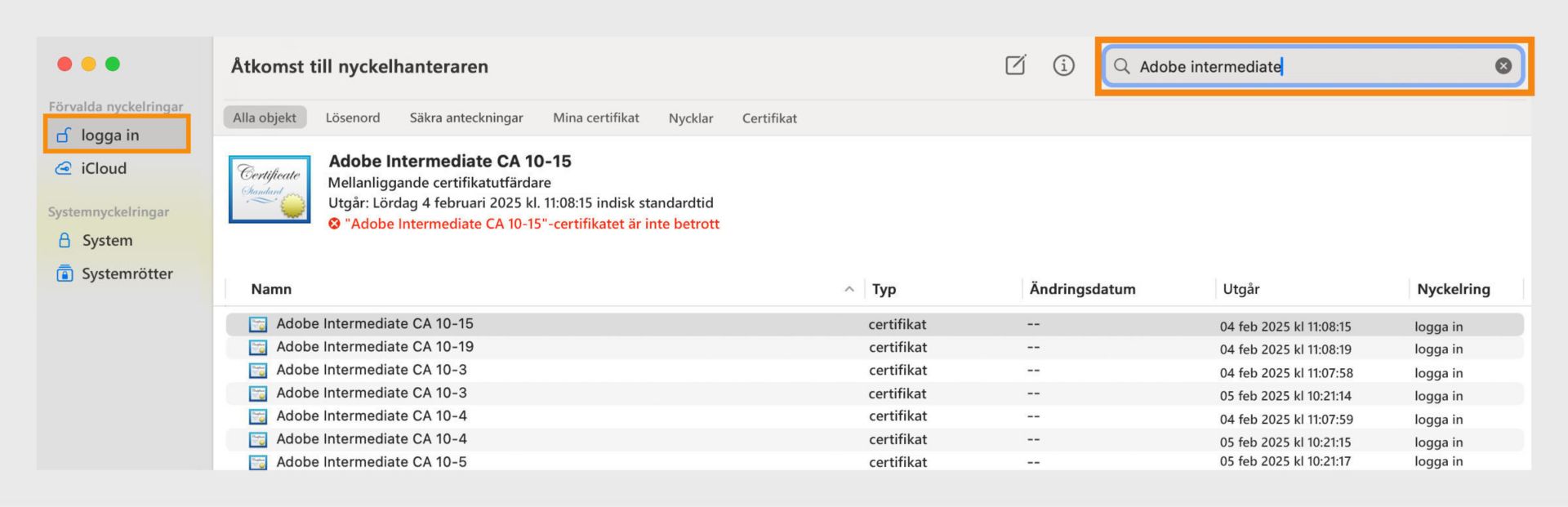Select Adobe Intermediate CA 10-4 expiring 11:07:59
The width and height of the screenshot is (1568, 507).
[875, 416]
